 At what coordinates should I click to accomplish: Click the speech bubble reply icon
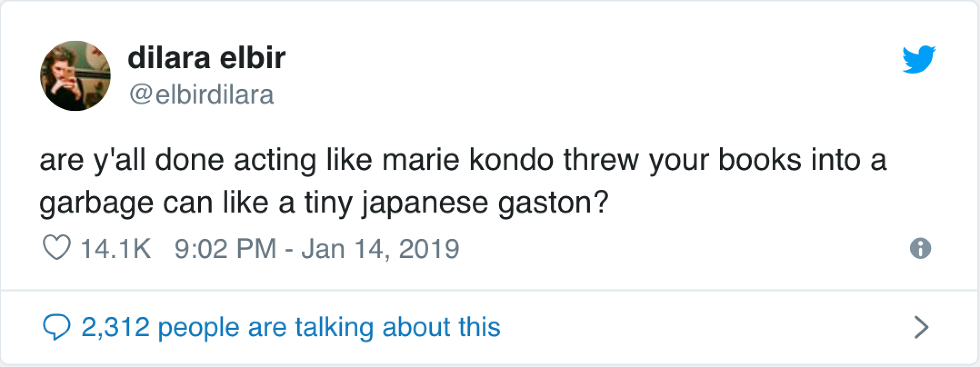click(x=57, y=328)
